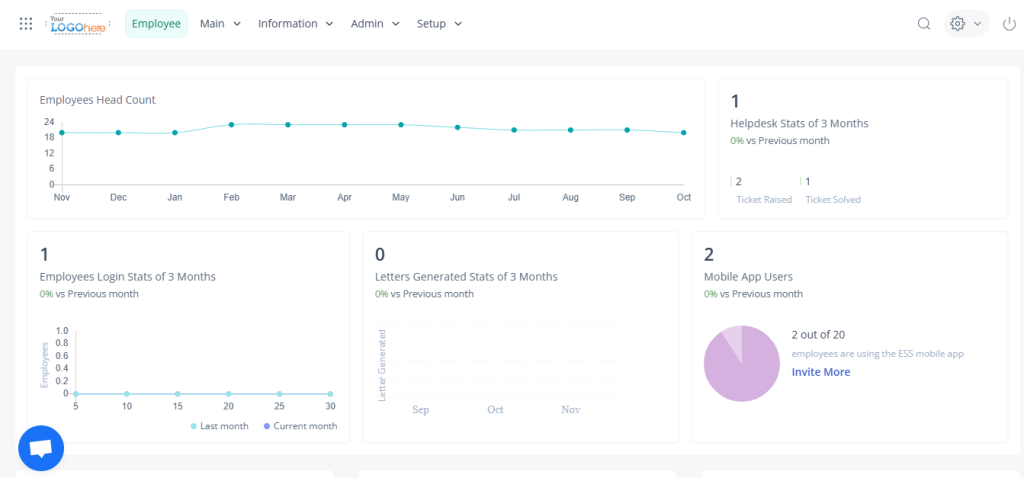Open the chat support bubble

click(x=41, y=449)
